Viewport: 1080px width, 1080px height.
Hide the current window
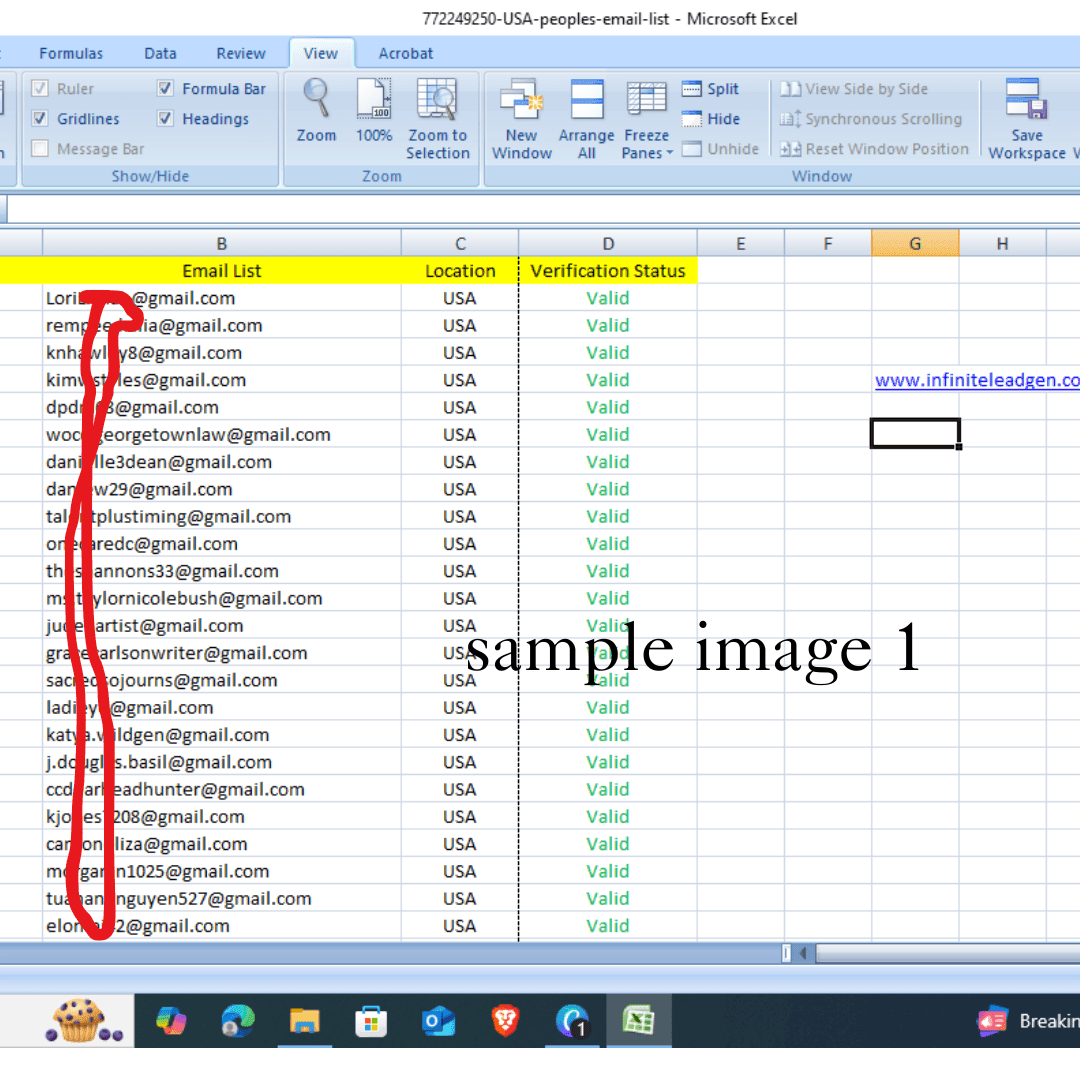pos(692,119)
